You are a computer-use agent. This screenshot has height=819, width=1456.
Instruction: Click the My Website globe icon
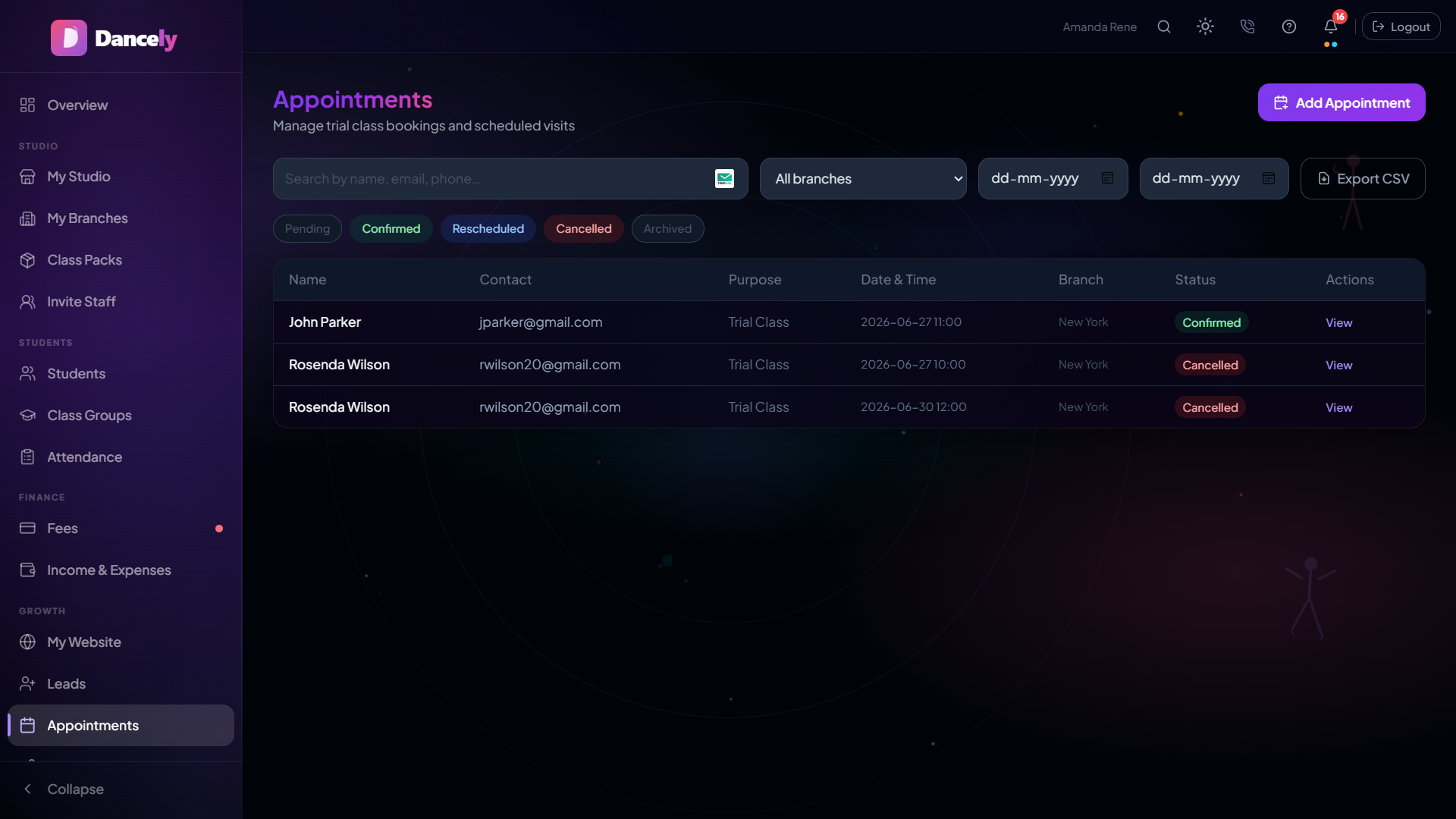tap(28, 642)
